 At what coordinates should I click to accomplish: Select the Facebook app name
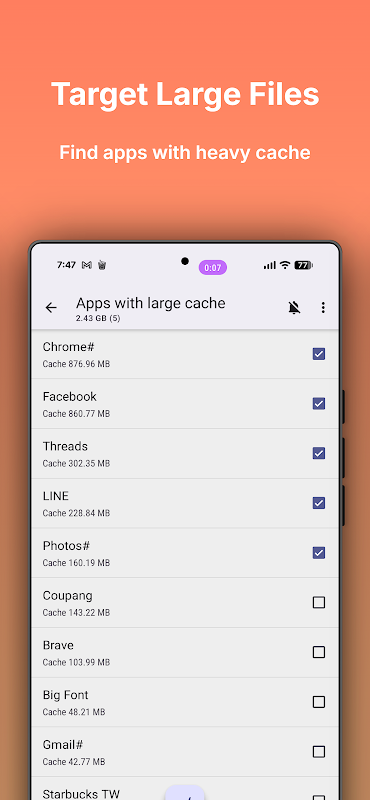pyautogui.click(x=69, y=396)
